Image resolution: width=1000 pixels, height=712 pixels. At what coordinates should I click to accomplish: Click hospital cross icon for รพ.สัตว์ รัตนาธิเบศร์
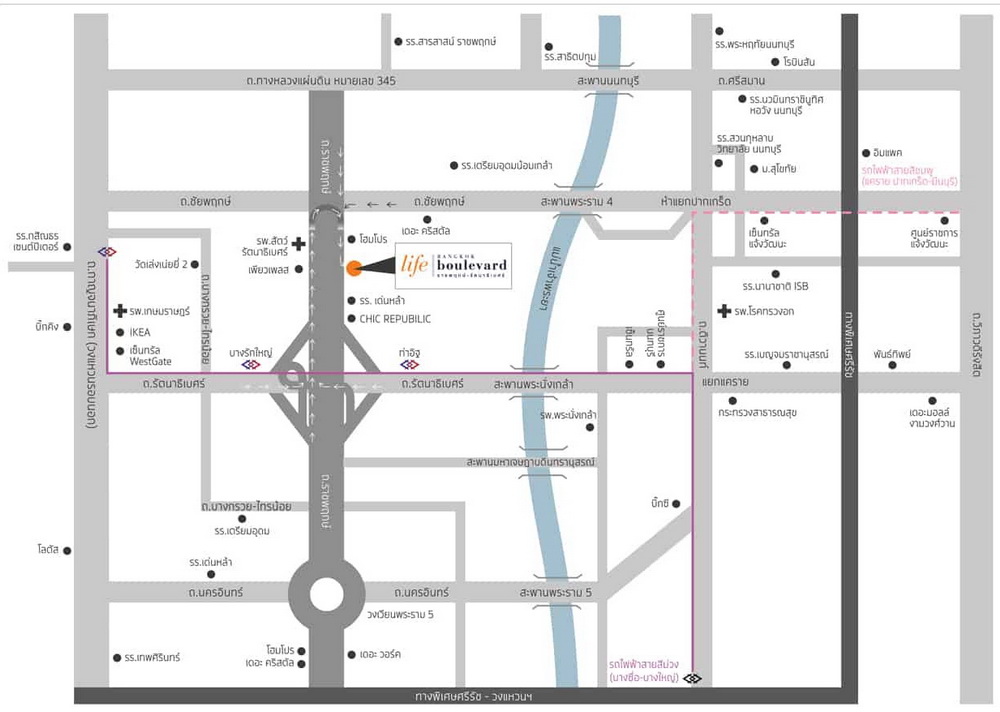click(298, 243)
